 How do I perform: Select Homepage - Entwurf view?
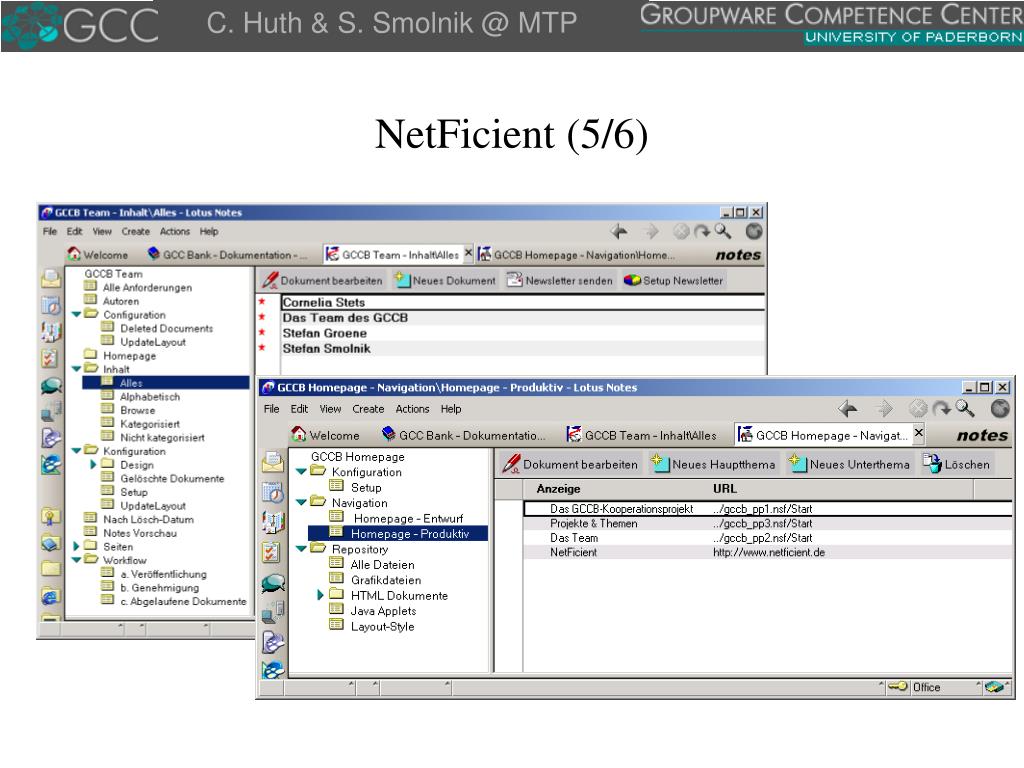click(x=408, y=519)
